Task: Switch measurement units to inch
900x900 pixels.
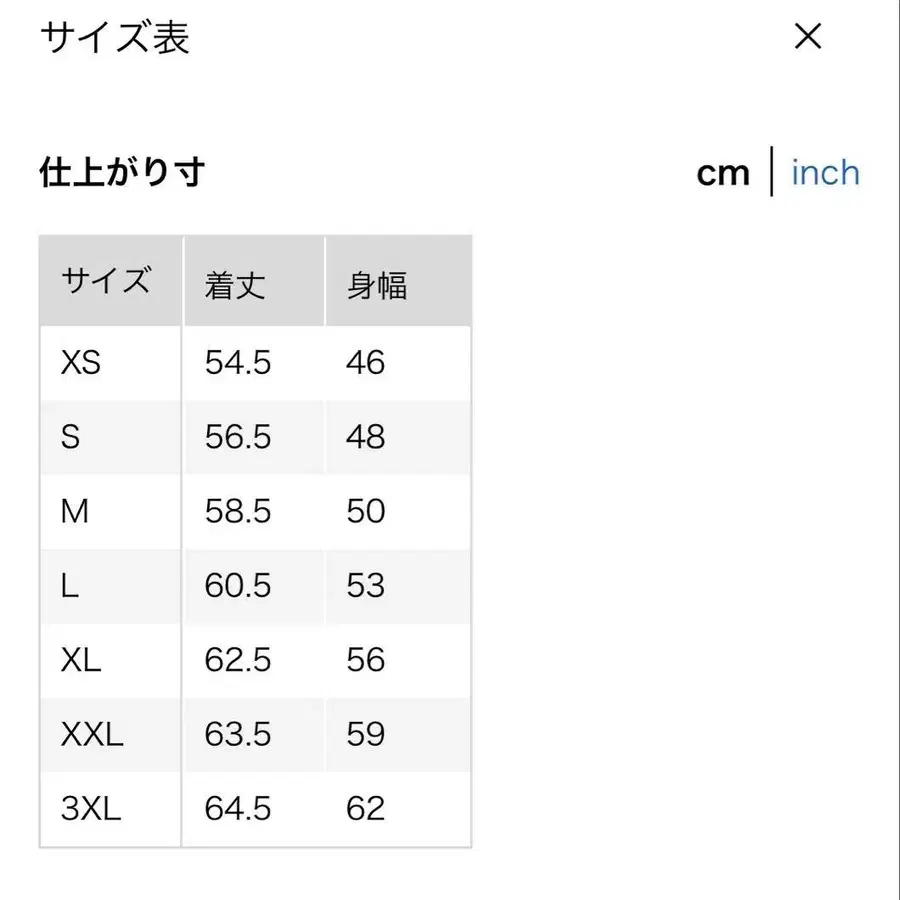Action: point(824,172)
